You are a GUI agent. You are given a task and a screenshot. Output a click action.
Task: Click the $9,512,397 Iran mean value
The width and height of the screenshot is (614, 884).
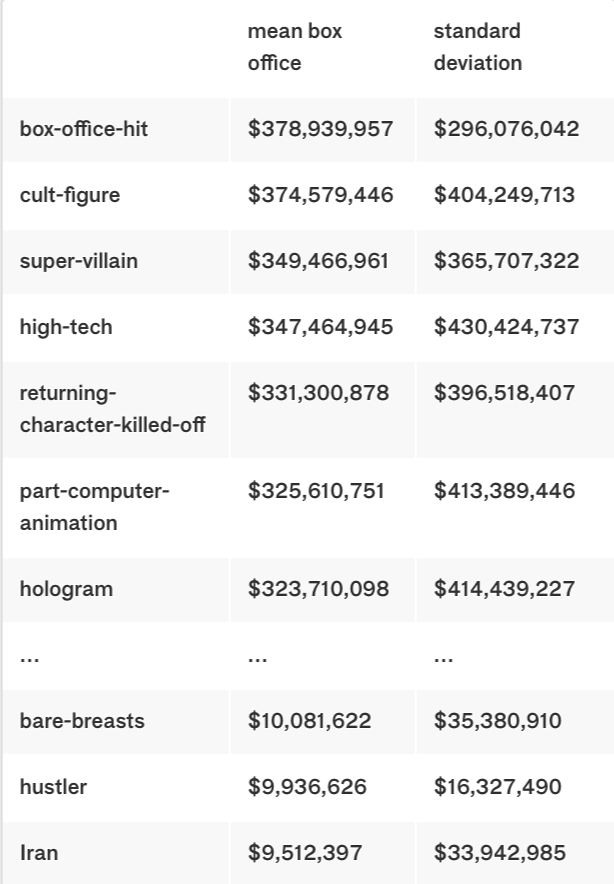click(305, 853)
